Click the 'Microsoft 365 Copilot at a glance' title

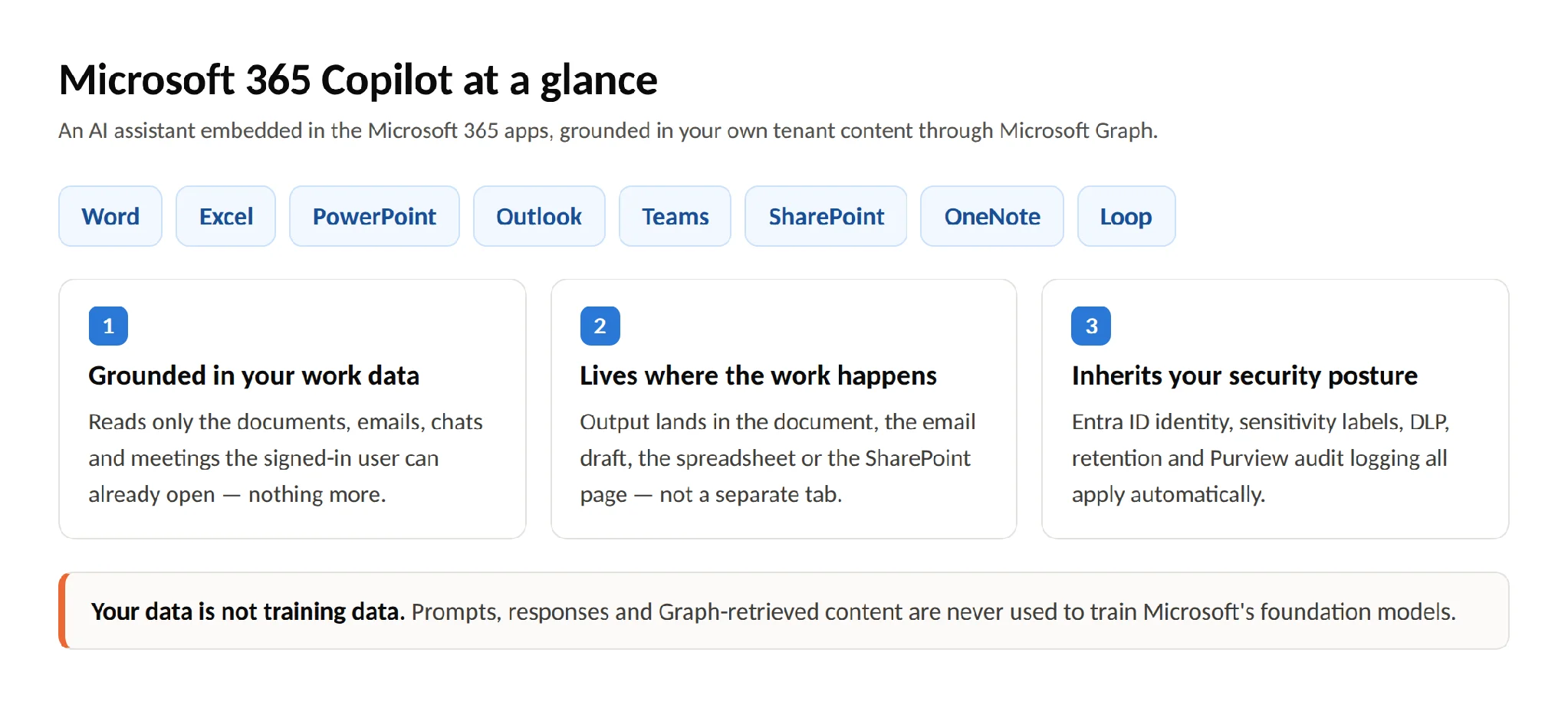tap(358, 80)
